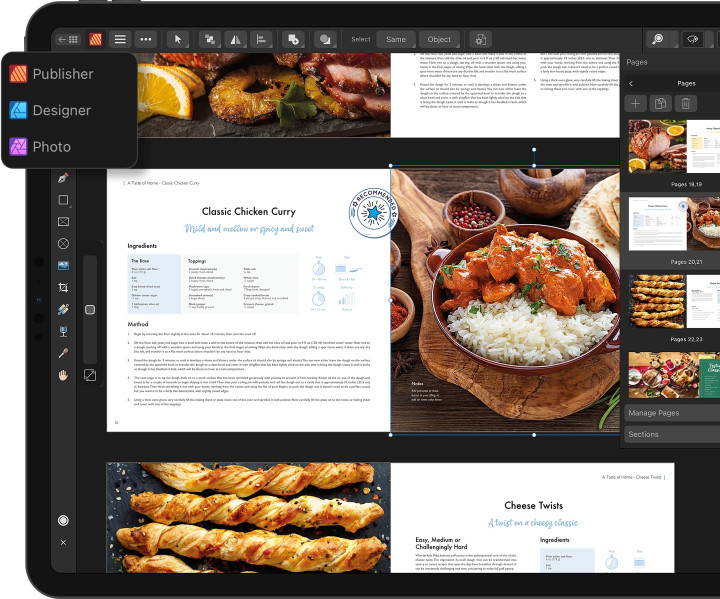Screen dimensions: 720x599
Task: Open the three-dots more options menu
Action: tap(146, 40)
